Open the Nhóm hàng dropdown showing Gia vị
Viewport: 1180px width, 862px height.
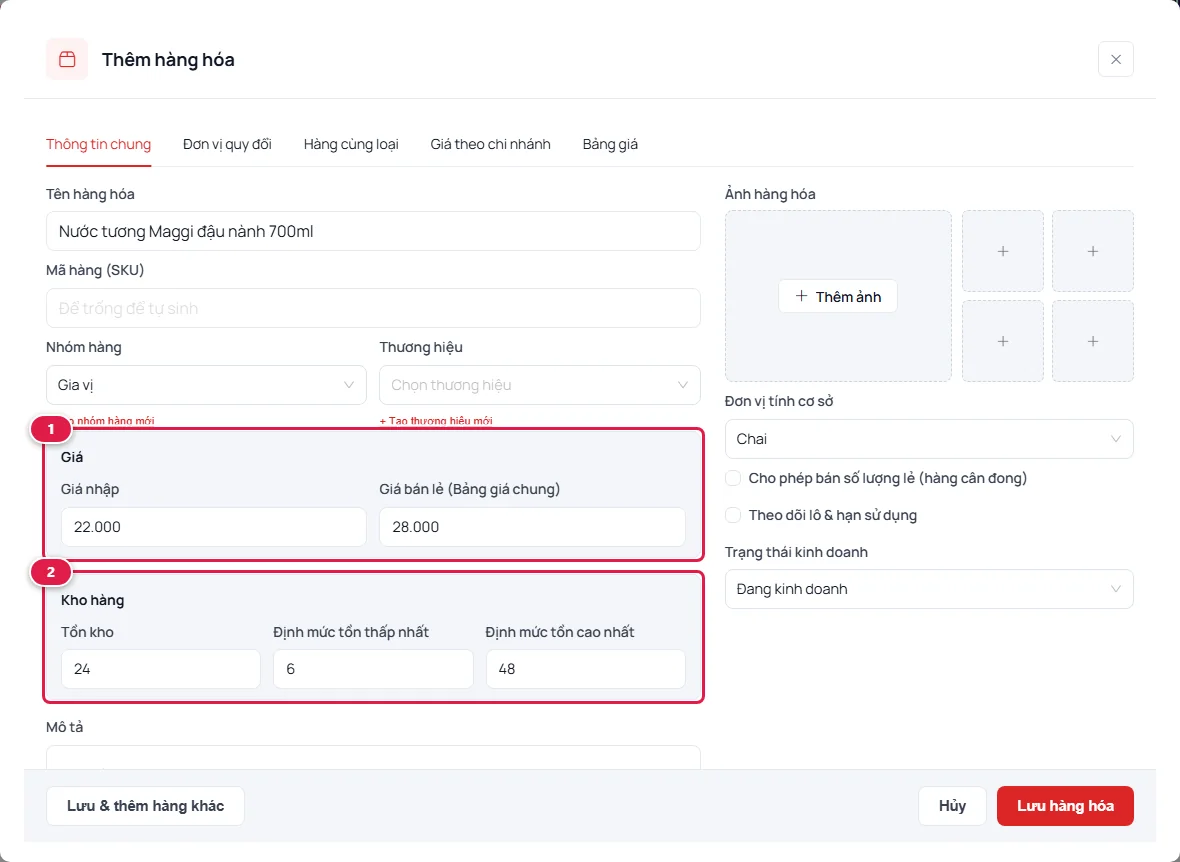(206, 385)
